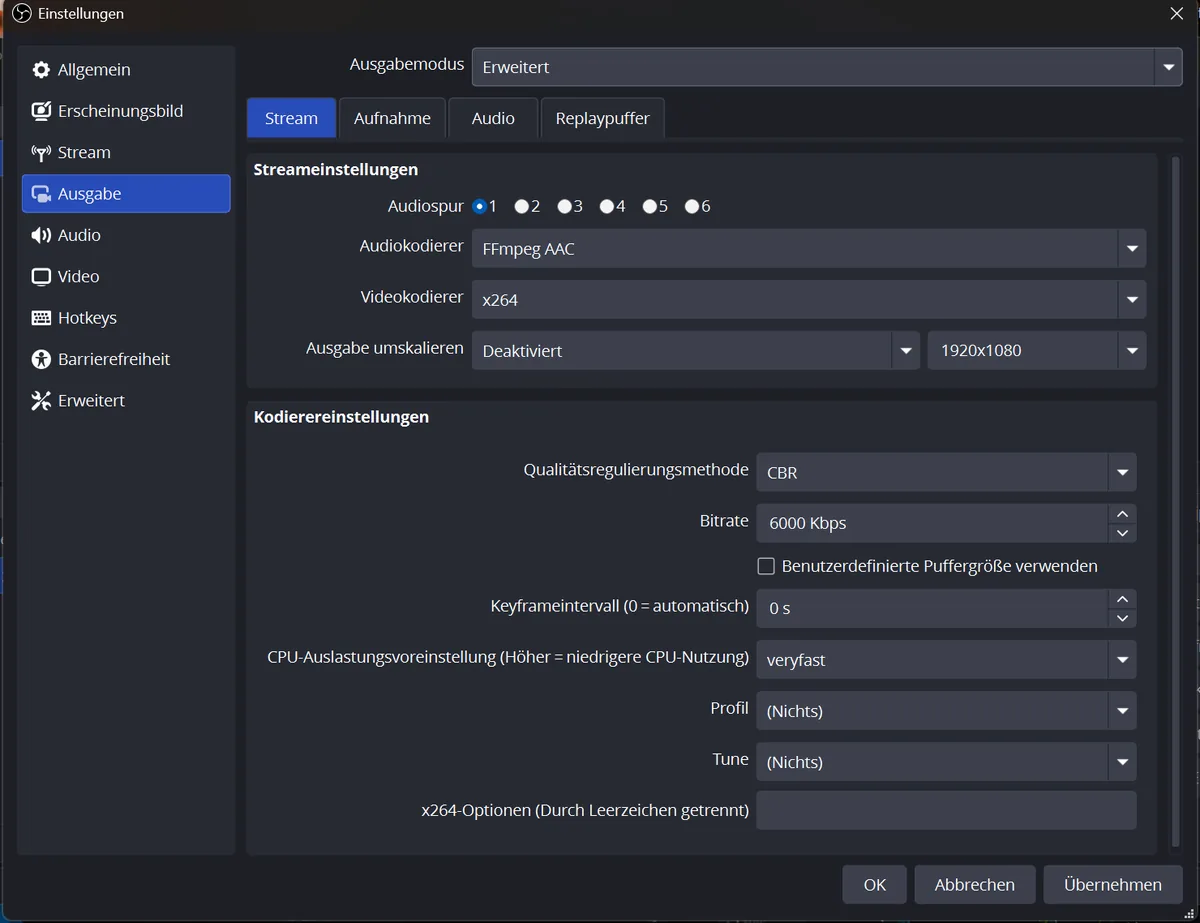This screenshot has width=1200, height=923.
Task: Click the Audio speaker icon in the sidebar
Action: pos(41,235)
